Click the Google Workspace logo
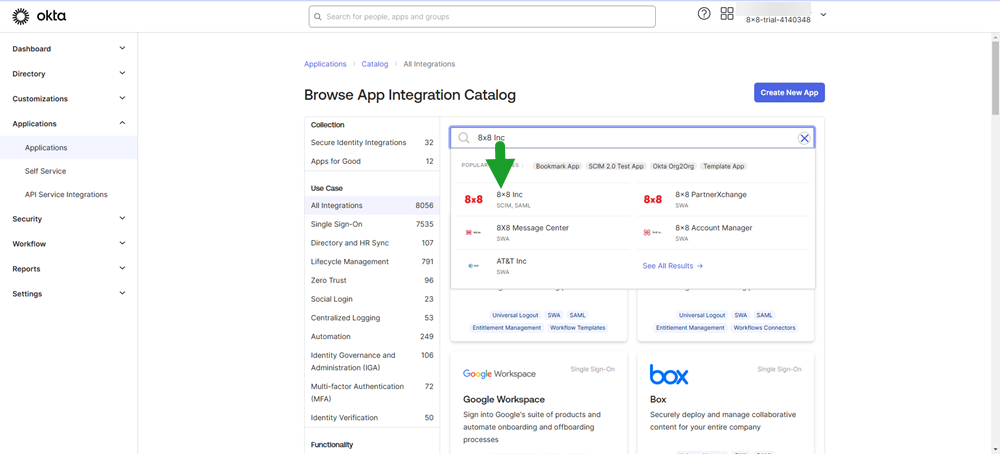Screen dimensions: 1000x455 point(499,374)
